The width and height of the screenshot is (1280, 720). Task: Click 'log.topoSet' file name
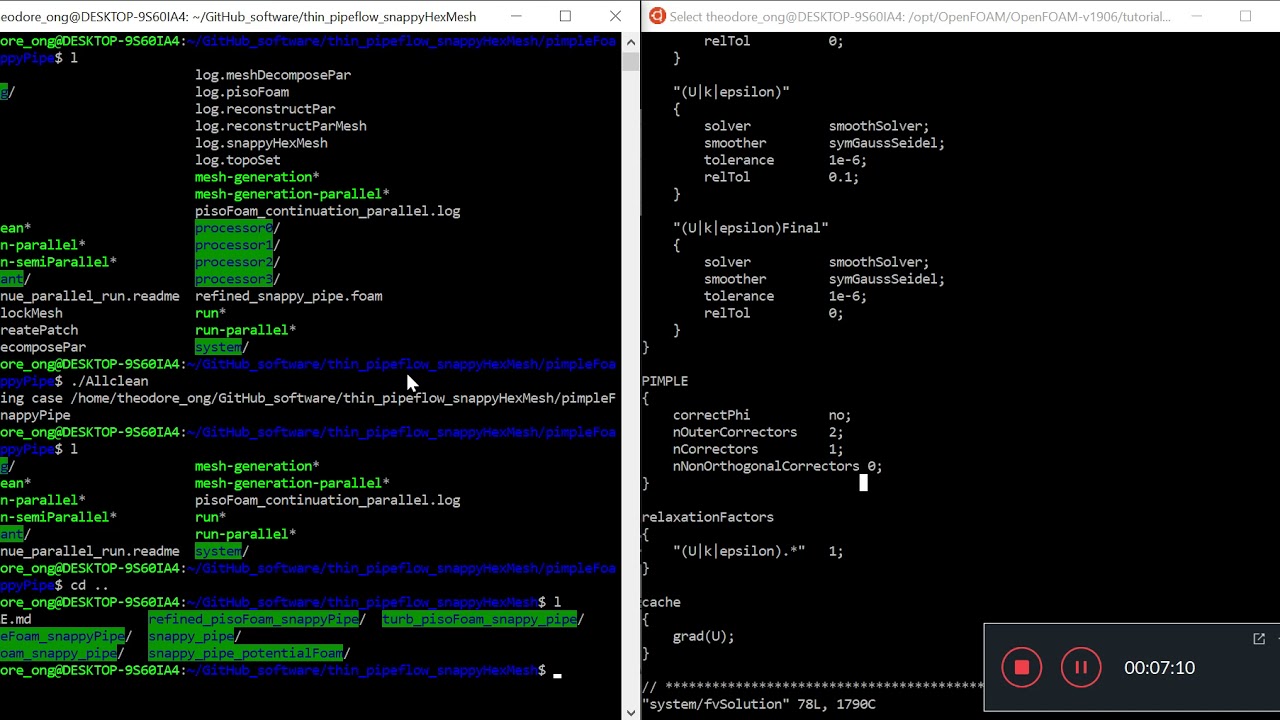coord(238,160)
